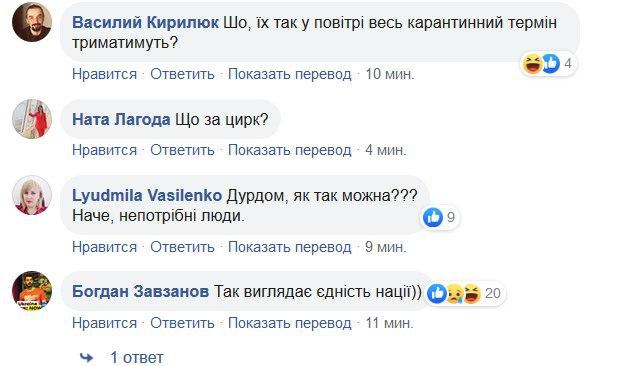Screen dimensions: 617x366
Task: Show translation of Lyudmila Vasilenko's comment
Action: 290,247
